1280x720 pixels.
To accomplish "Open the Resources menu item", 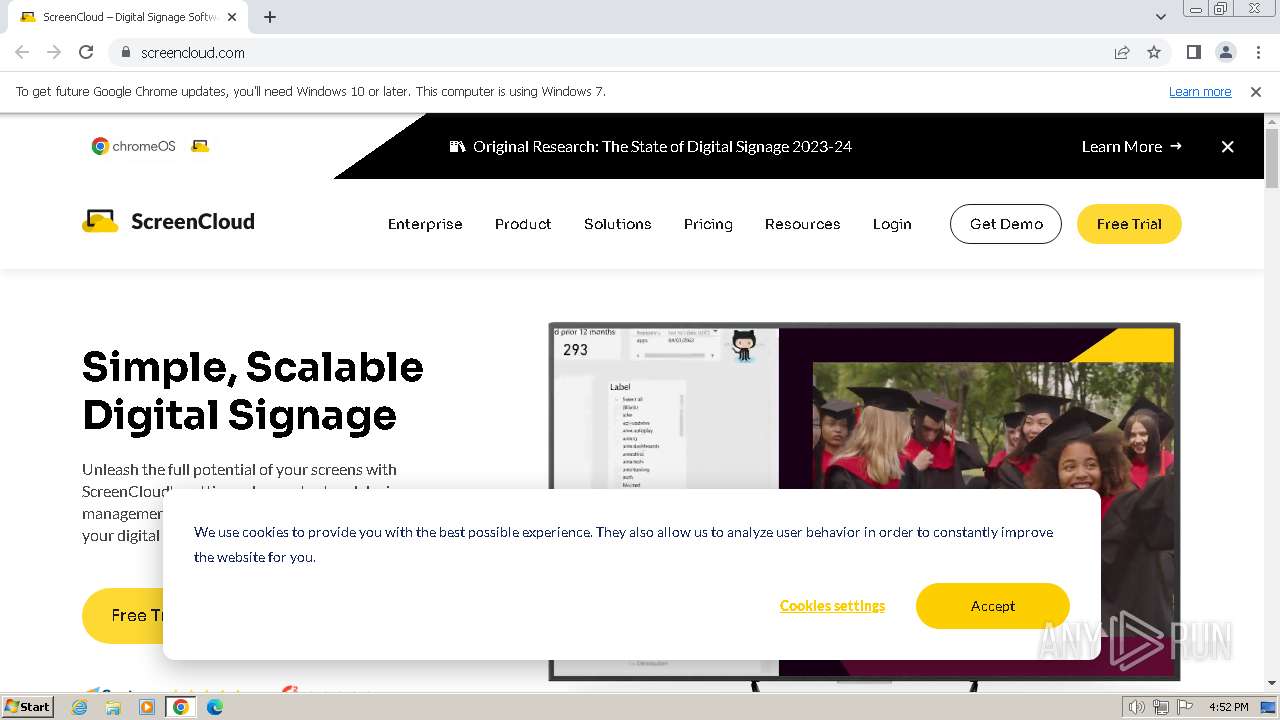I will pos(802,224).
